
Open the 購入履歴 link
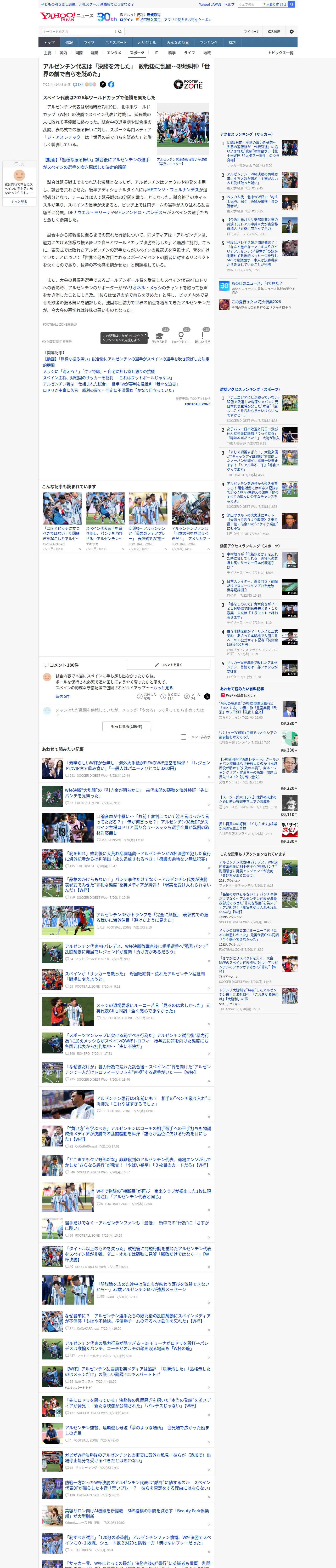(x=274, y=32)
